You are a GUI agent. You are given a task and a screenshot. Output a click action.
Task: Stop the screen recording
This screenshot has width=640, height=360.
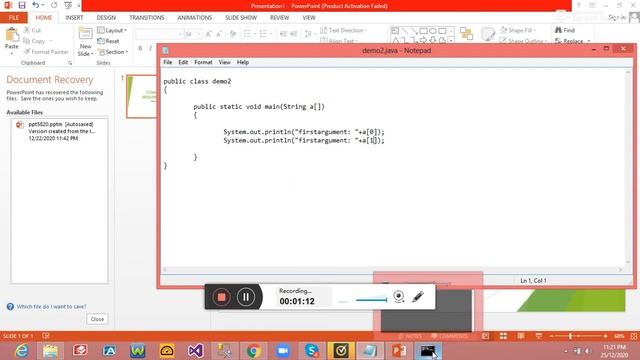pos(222,297)
